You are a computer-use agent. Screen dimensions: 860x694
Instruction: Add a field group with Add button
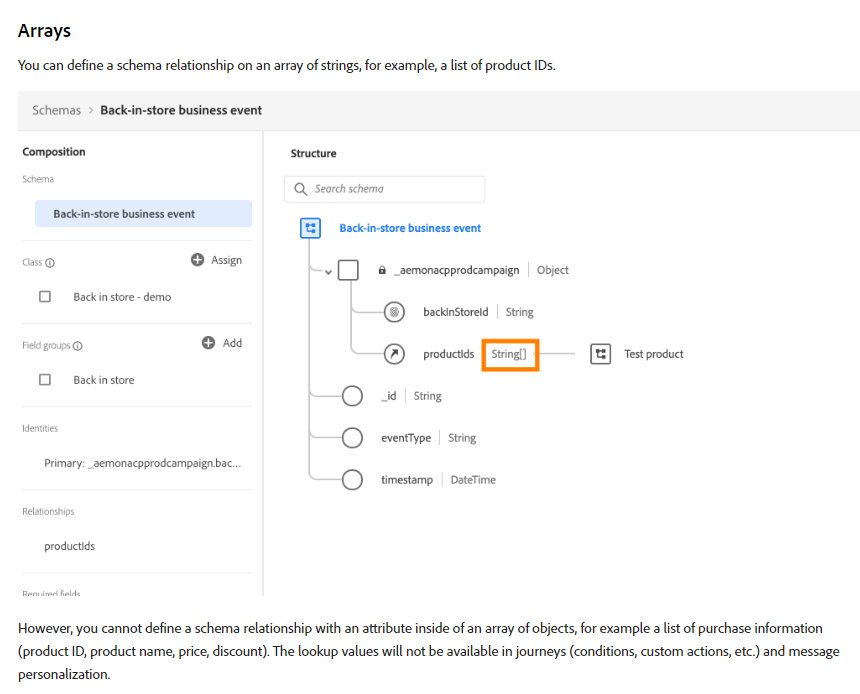[222, 343]
